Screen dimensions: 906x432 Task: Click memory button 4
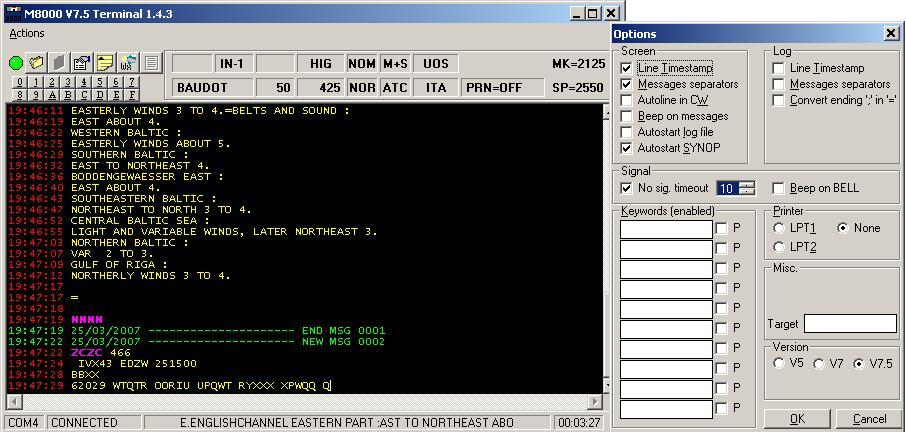click(84, 82)
